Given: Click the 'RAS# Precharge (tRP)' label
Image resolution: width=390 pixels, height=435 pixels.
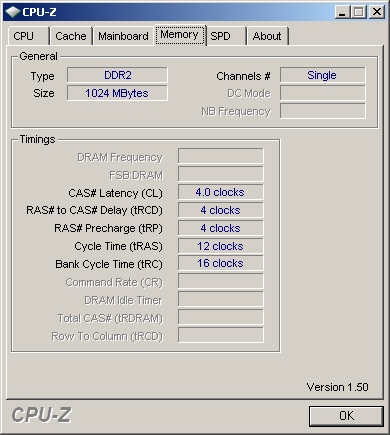Looking at the screenshot, I should pyautogui.click(x=108, y=229).
